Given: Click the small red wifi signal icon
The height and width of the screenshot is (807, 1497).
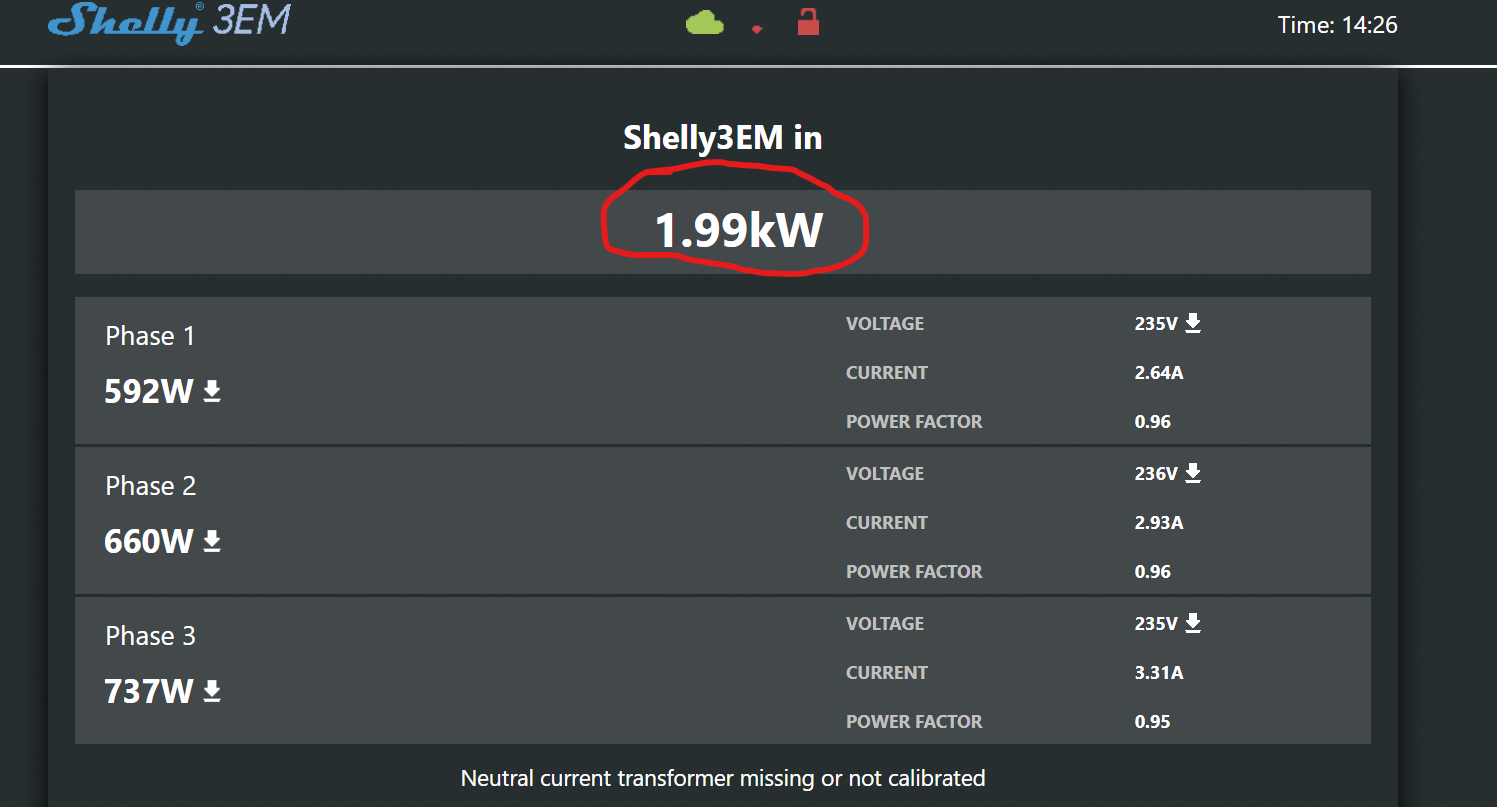Looking at the screenshot, I should pyautogui.click(x=757, y=29).
